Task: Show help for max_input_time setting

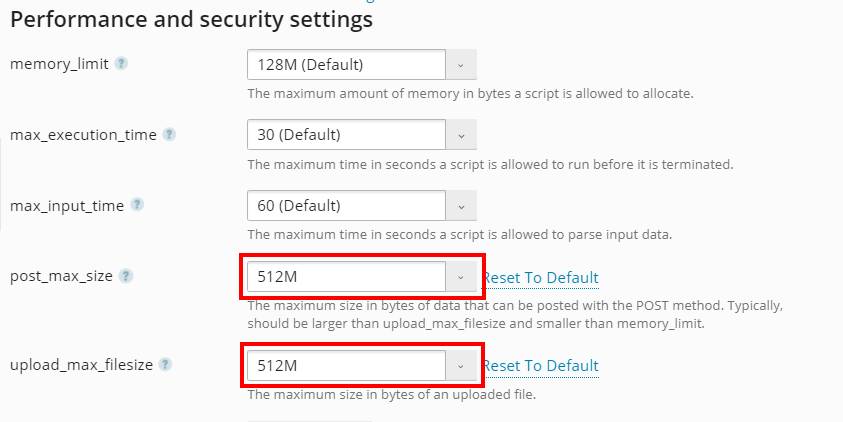Action: [137, 205]
